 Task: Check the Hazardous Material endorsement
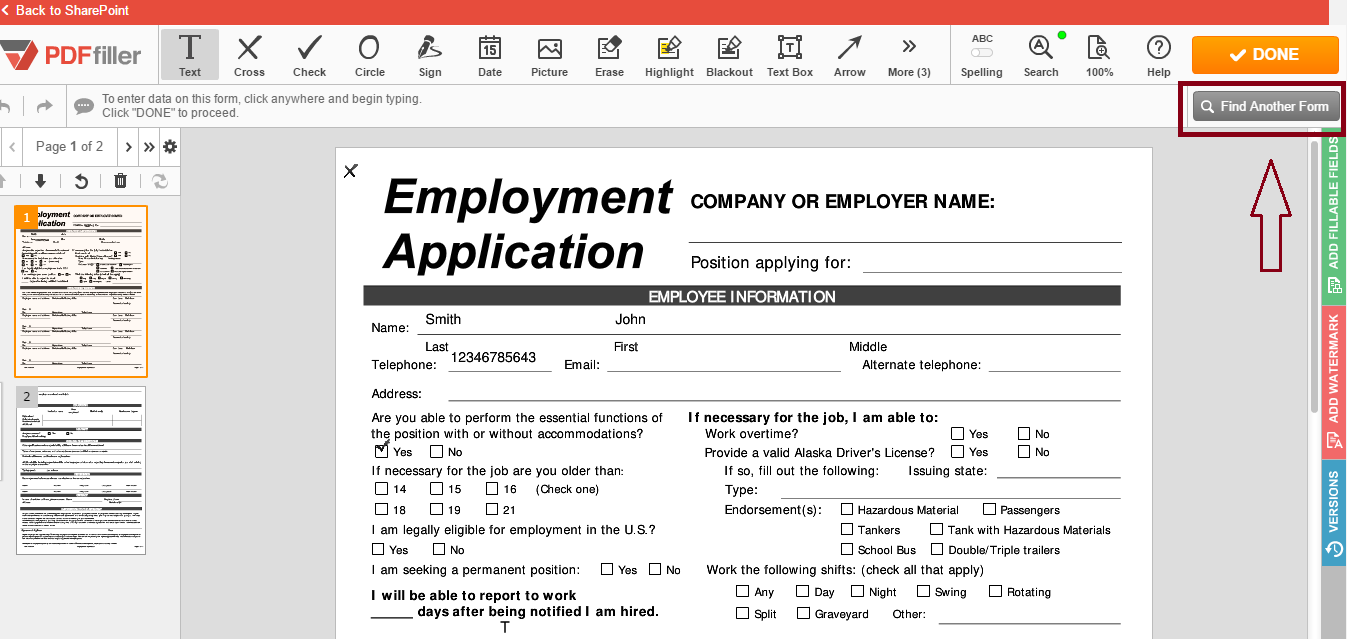(847, 509)
